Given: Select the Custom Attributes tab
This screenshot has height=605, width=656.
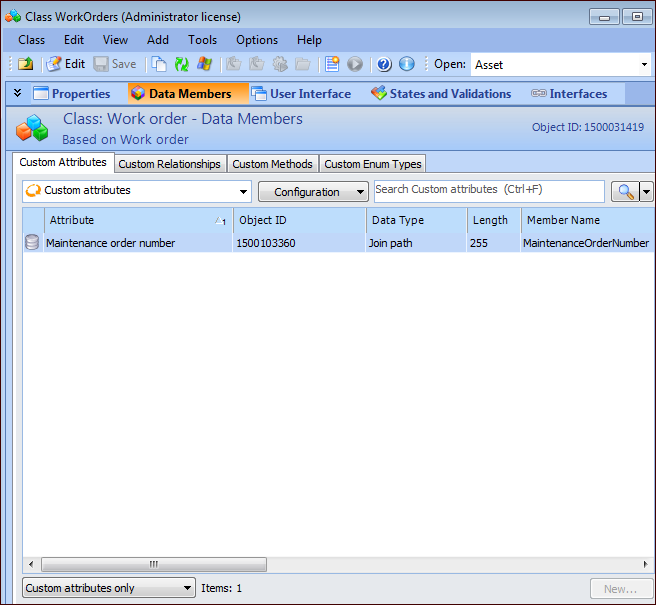Looking at the screenshot, I should point(63,162).
